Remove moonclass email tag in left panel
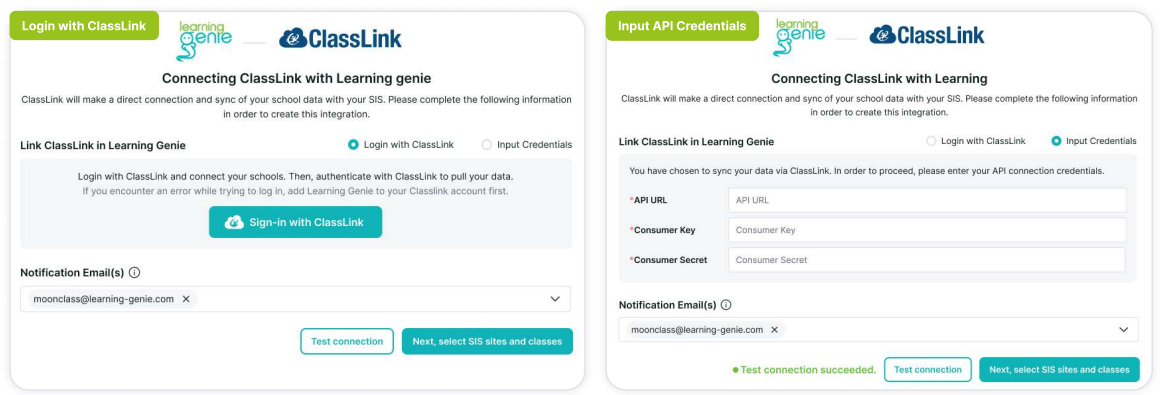 click(x=186, y=299)
